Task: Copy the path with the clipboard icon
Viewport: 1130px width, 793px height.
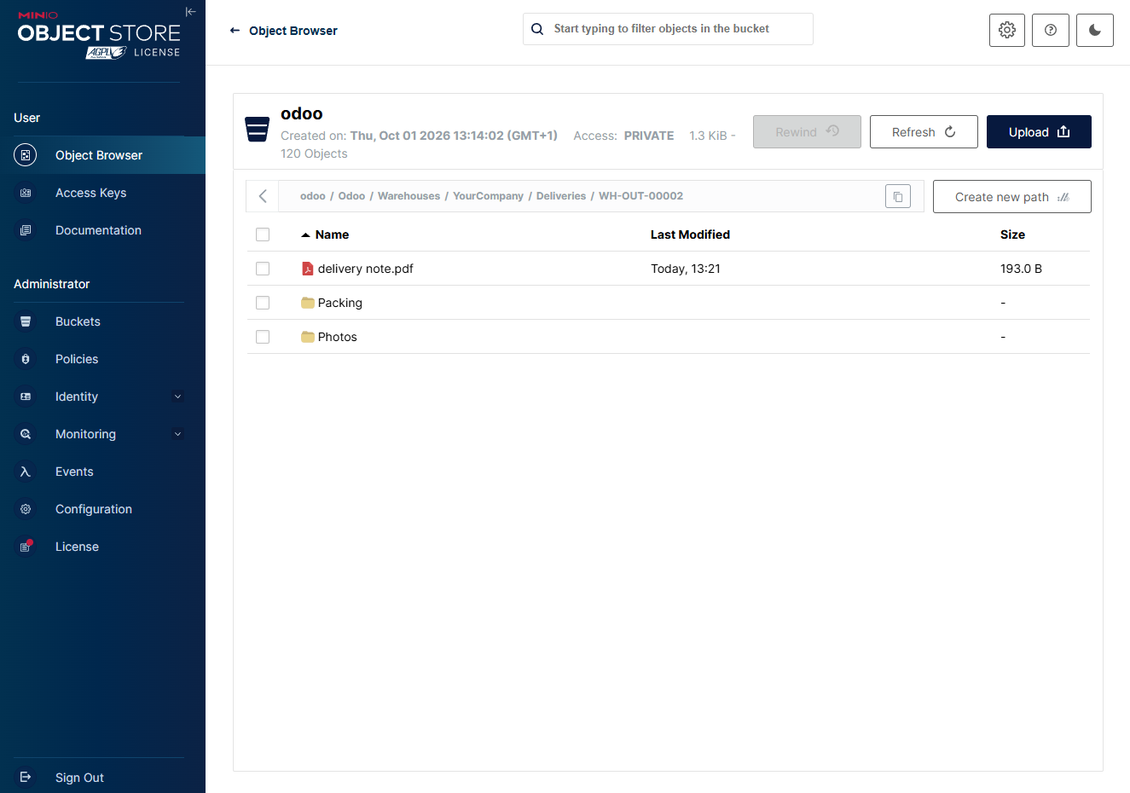Action: (898, 196)
